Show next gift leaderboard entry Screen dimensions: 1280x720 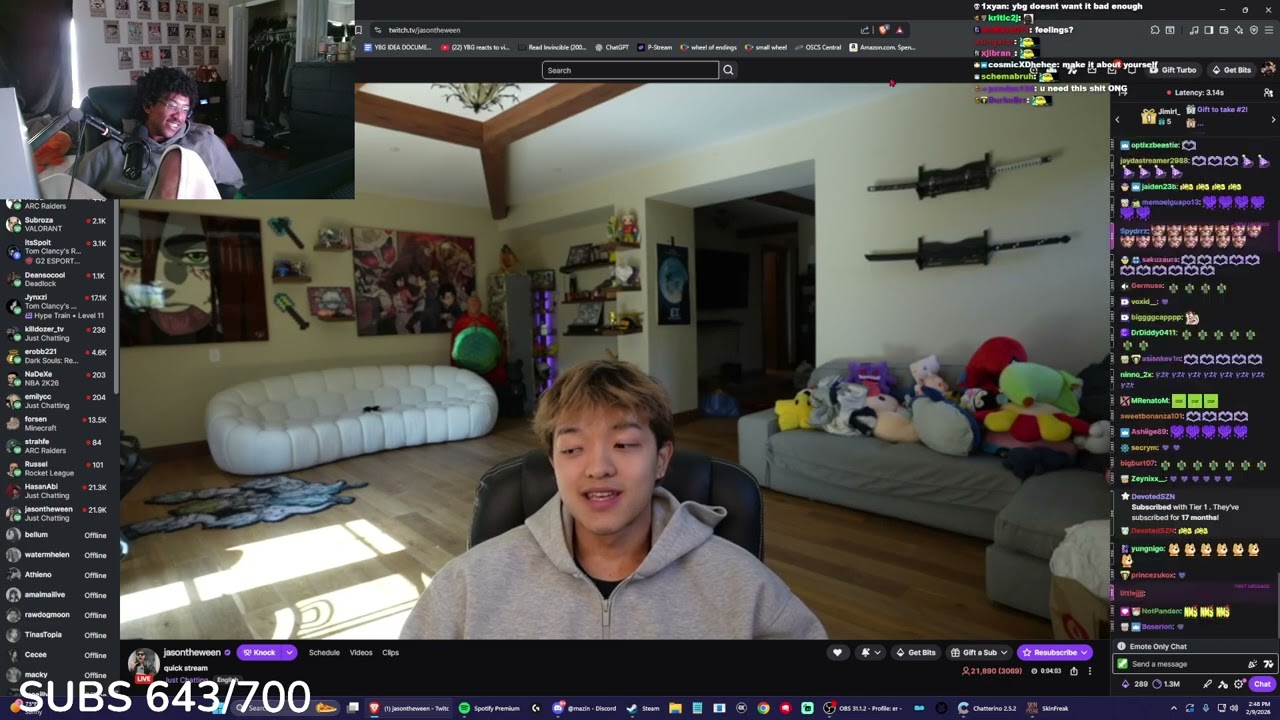[x=1271, y=119]
